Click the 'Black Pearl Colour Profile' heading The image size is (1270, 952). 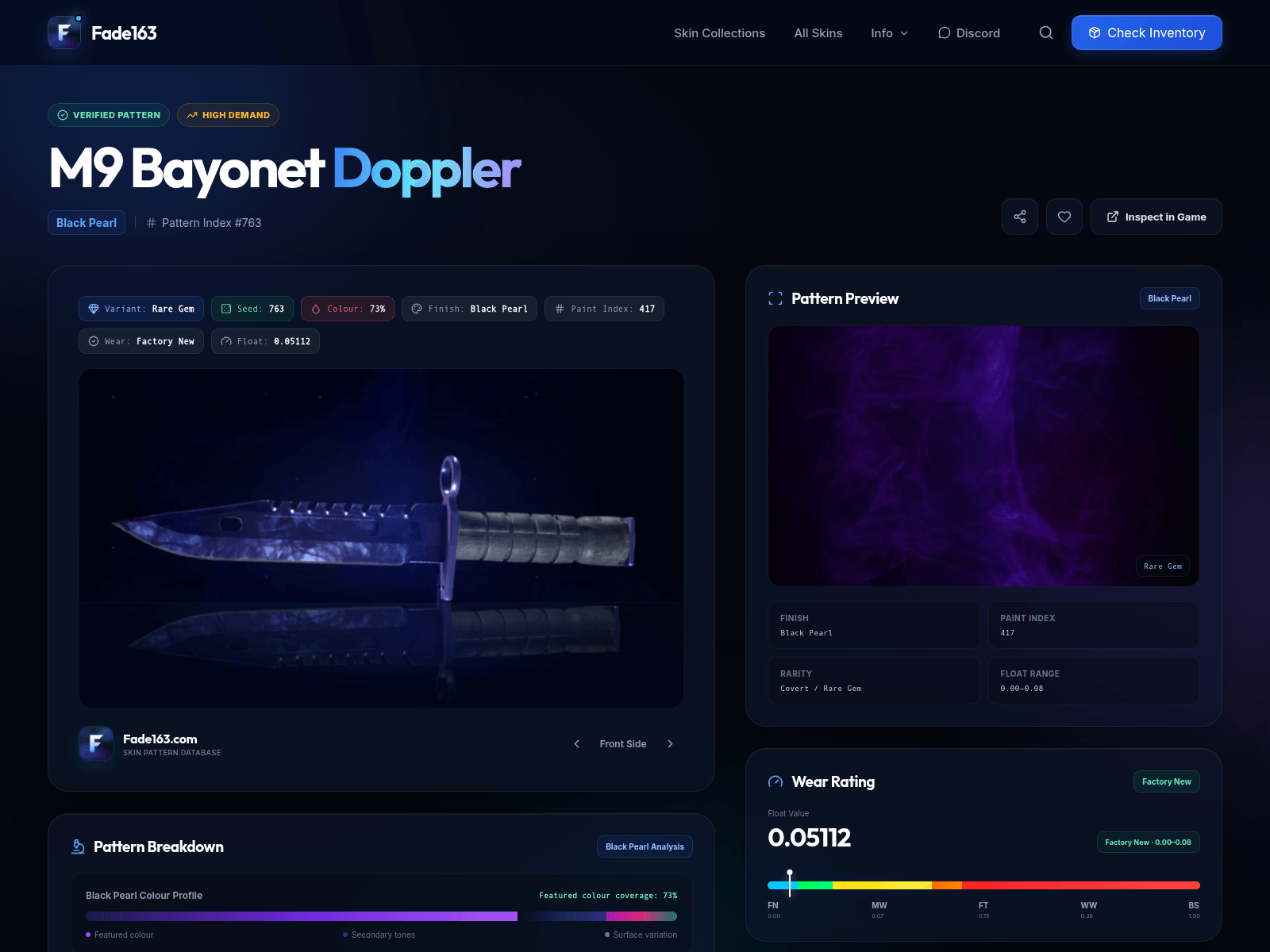[144, 896]
